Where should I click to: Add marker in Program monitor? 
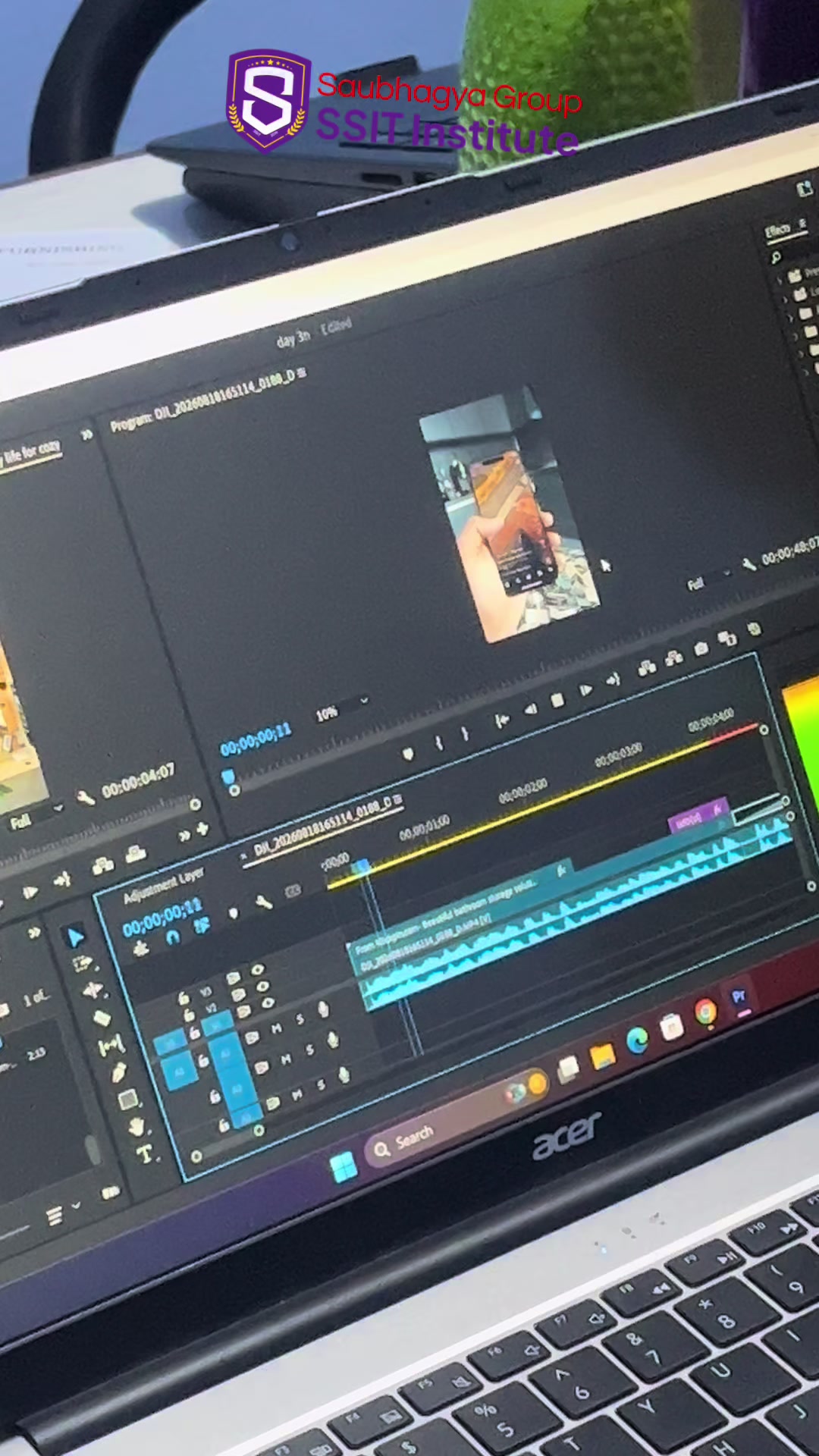pyautogui.click(x=408, y=753)
